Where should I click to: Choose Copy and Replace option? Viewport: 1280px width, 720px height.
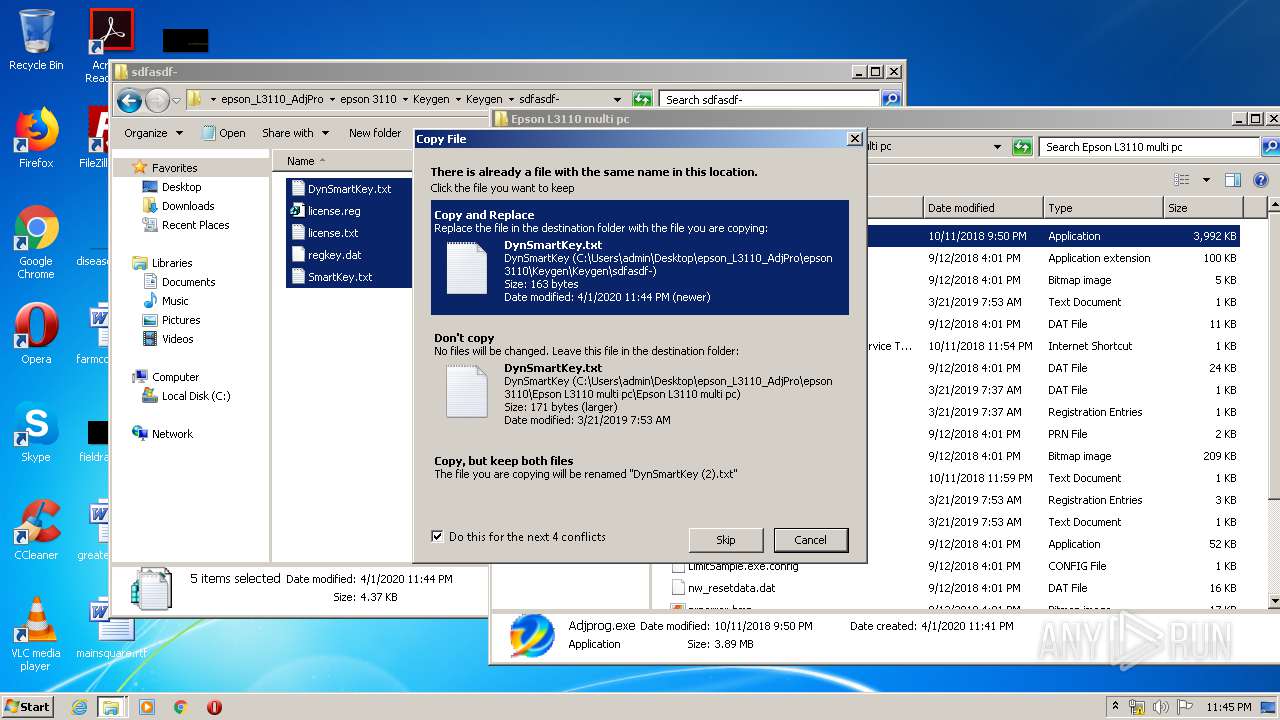click(640, 257)
